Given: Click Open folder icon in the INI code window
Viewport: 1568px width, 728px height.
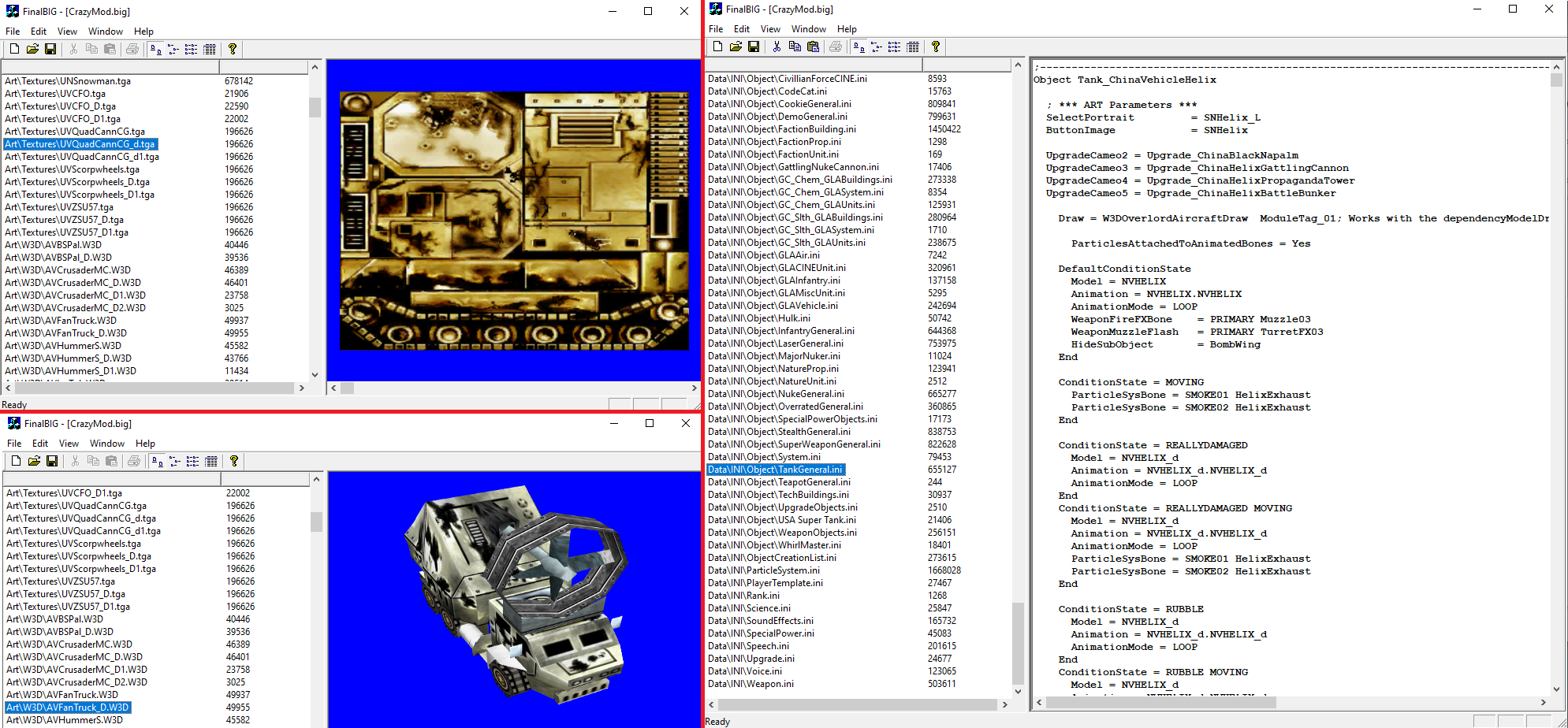Looking at the screenshot, I should coord(736,46).
